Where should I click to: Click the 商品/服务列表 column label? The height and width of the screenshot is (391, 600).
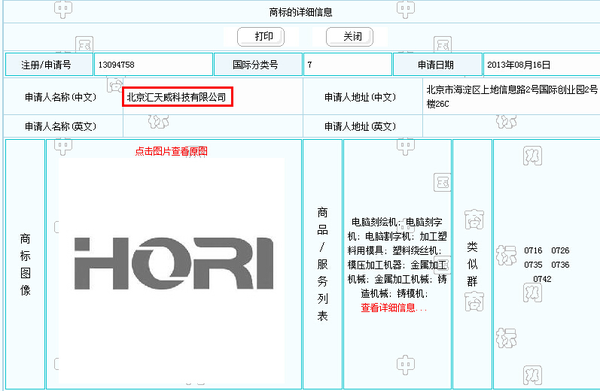tap(322, 264)
